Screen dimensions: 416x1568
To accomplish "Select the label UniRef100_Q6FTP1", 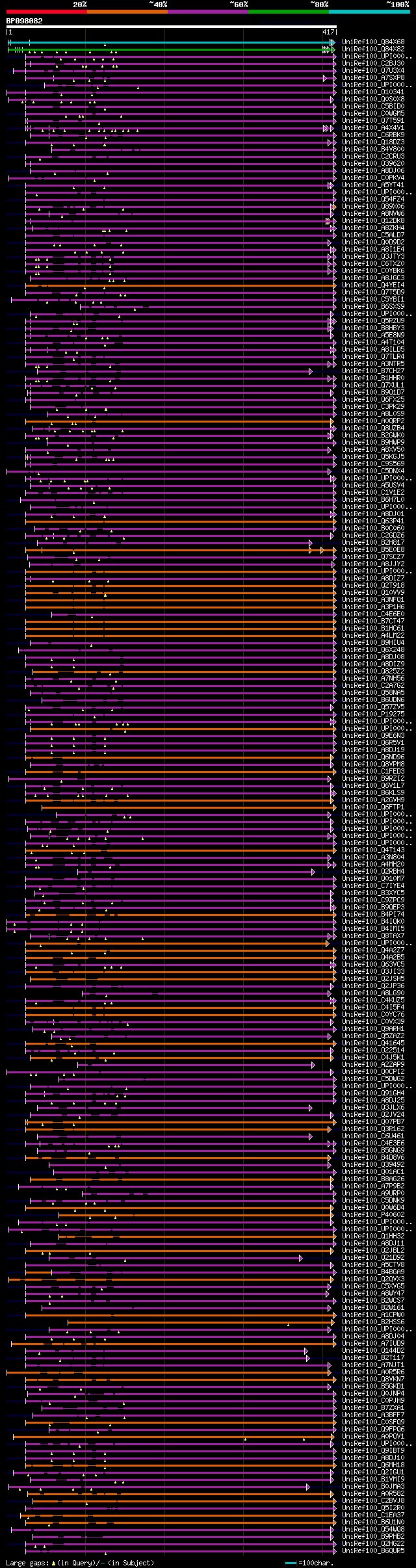I will 373,807.
